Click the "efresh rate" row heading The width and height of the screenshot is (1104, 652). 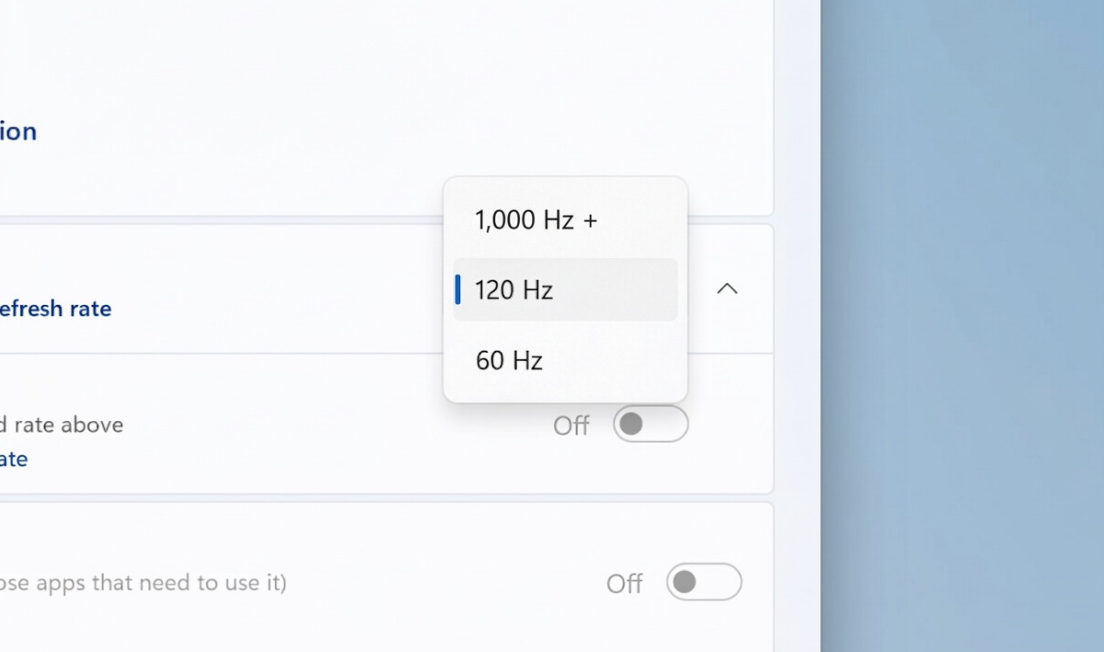coord(56,308)
